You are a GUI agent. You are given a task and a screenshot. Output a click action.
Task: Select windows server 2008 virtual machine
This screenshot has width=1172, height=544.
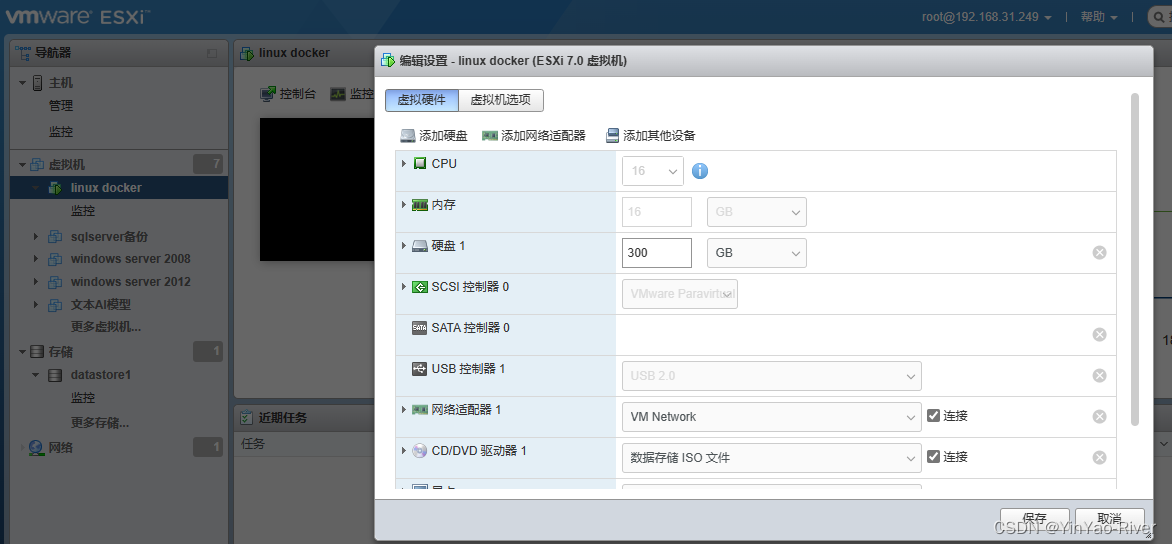(131, 259)
